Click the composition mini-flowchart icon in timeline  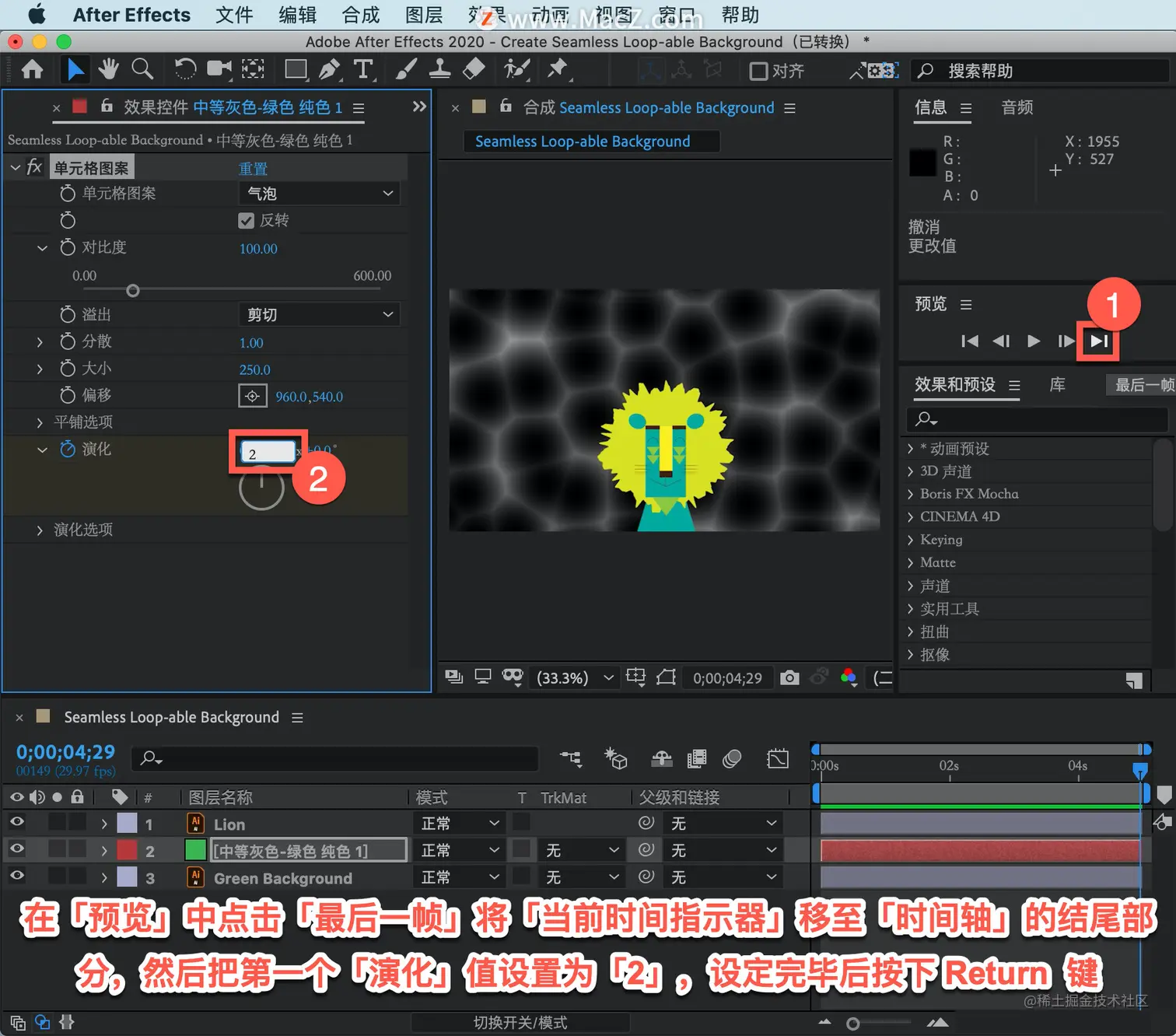[x=571, y=758]
